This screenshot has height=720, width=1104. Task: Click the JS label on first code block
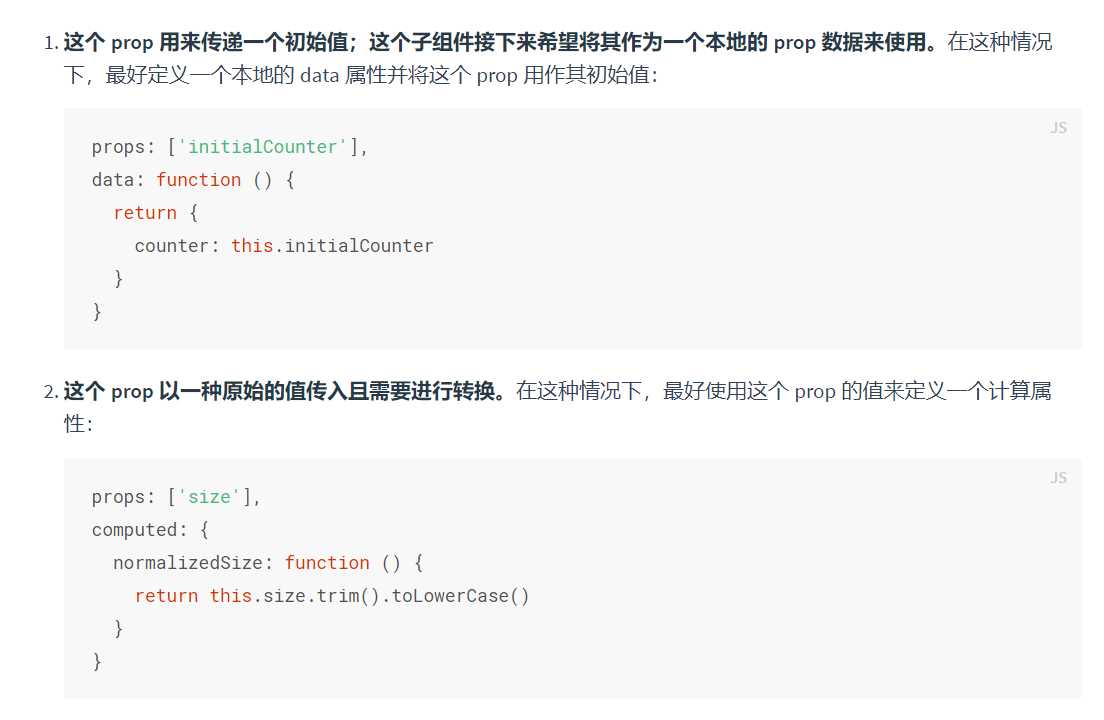pos(1058,128)
